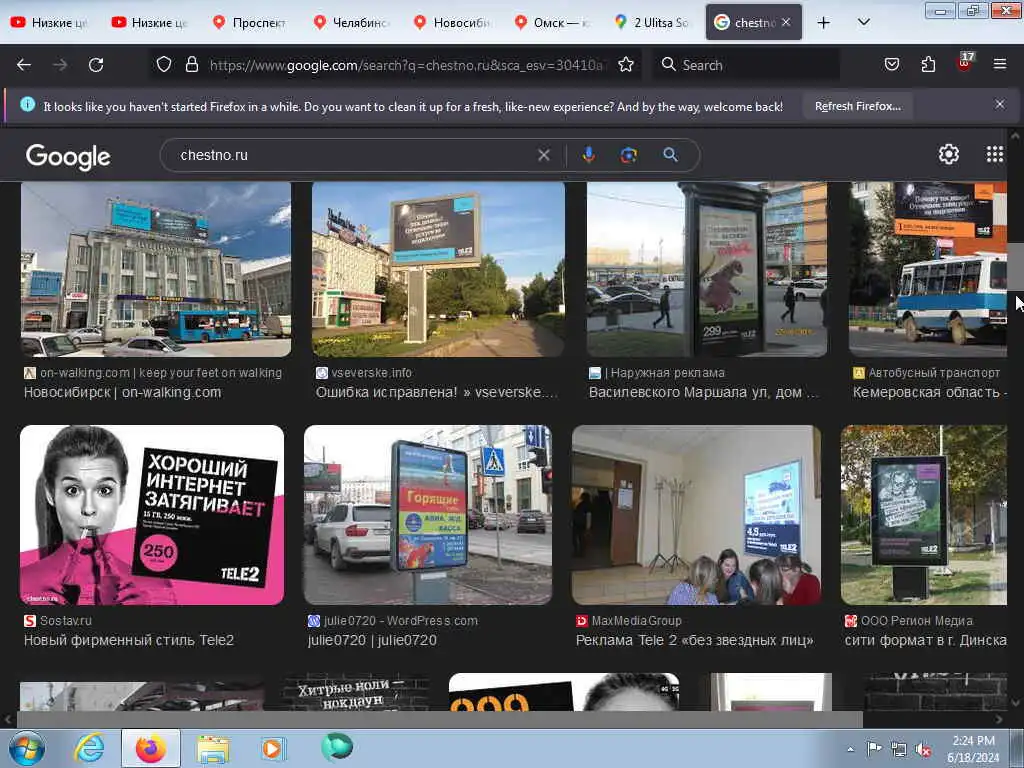Open the MaxMediaGroup Tele 2 image
Screen dimensions: 1024x768
696,515
